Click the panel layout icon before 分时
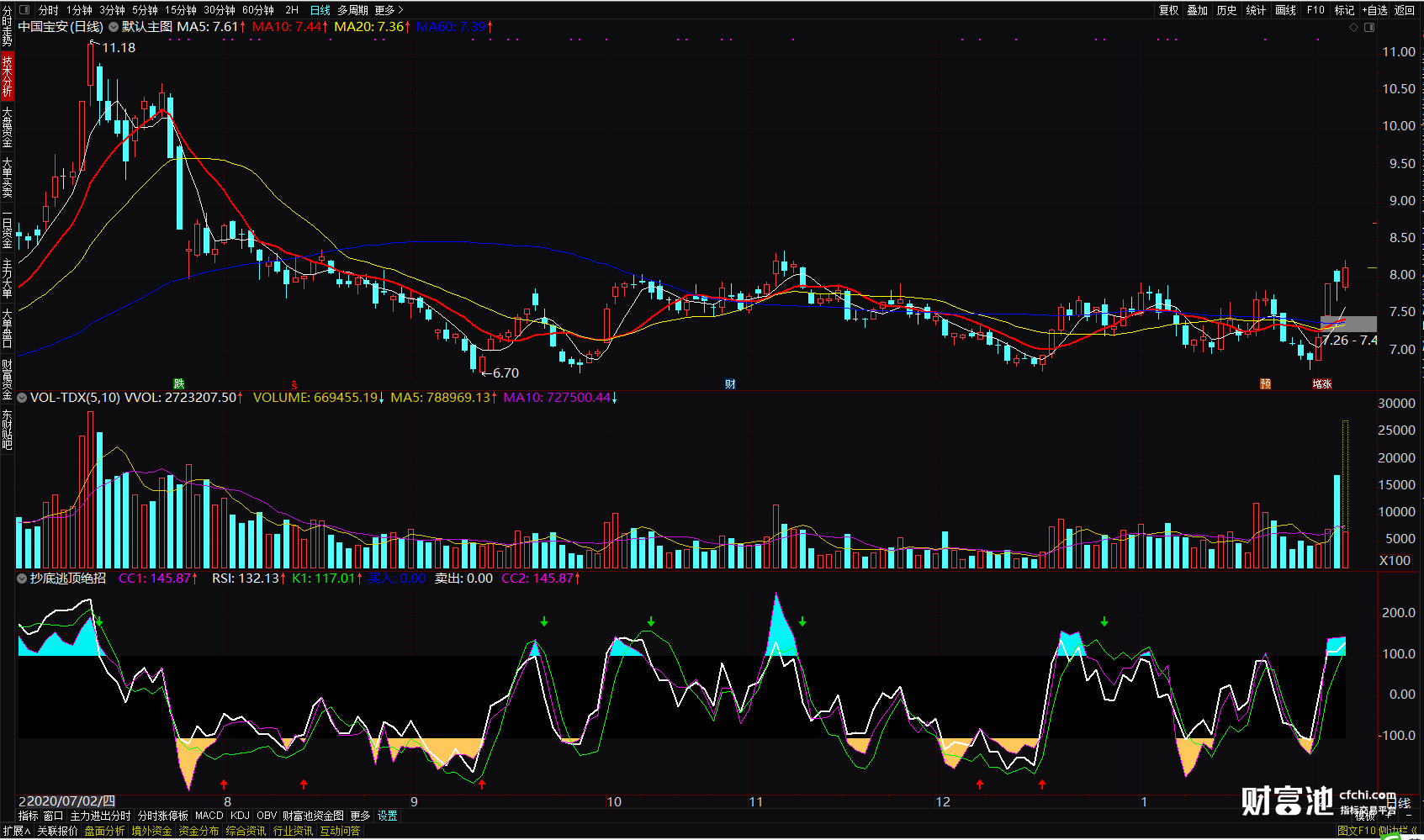This screenshot has height=840, width=1424. pyautogui.click(x=24, y=10)
